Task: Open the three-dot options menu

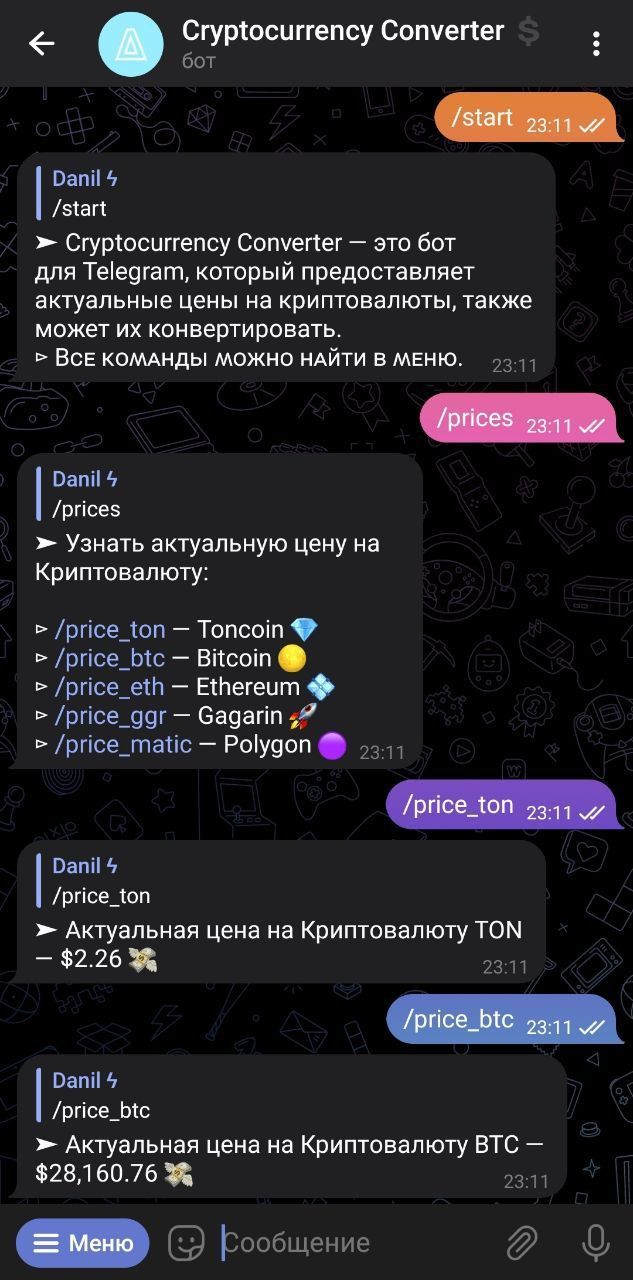Action: point(596,43)
